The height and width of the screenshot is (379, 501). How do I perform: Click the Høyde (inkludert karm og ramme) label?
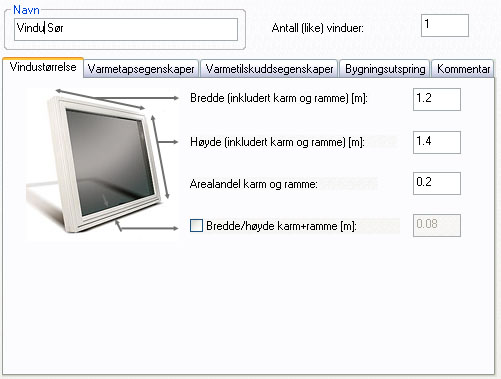pos(277,142)
